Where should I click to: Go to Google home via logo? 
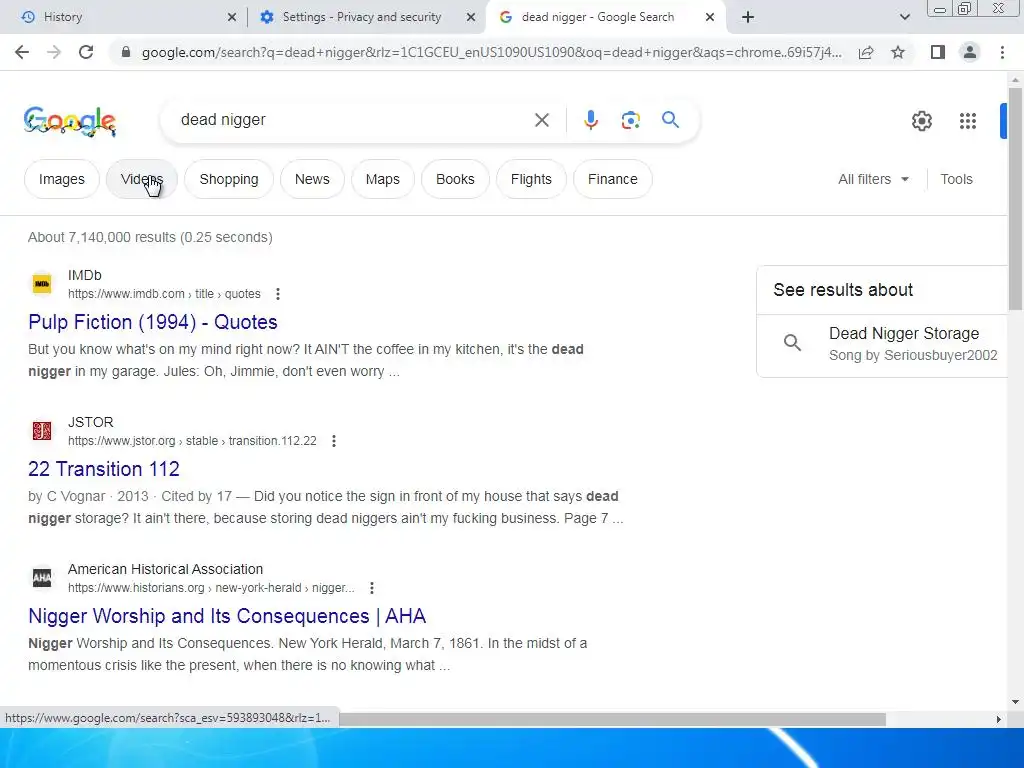[x=70, y=121]
